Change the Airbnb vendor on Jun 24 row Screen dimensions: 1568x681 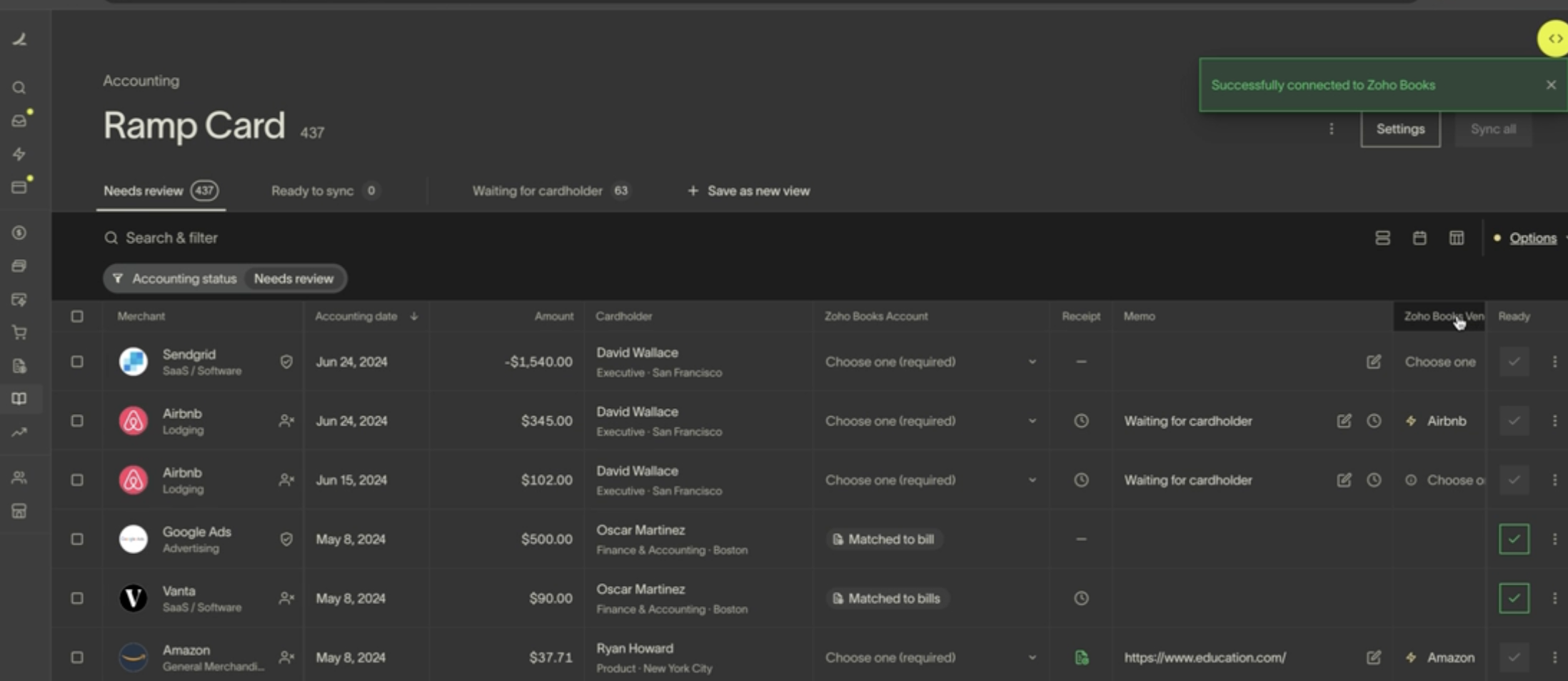(1438, 421)
